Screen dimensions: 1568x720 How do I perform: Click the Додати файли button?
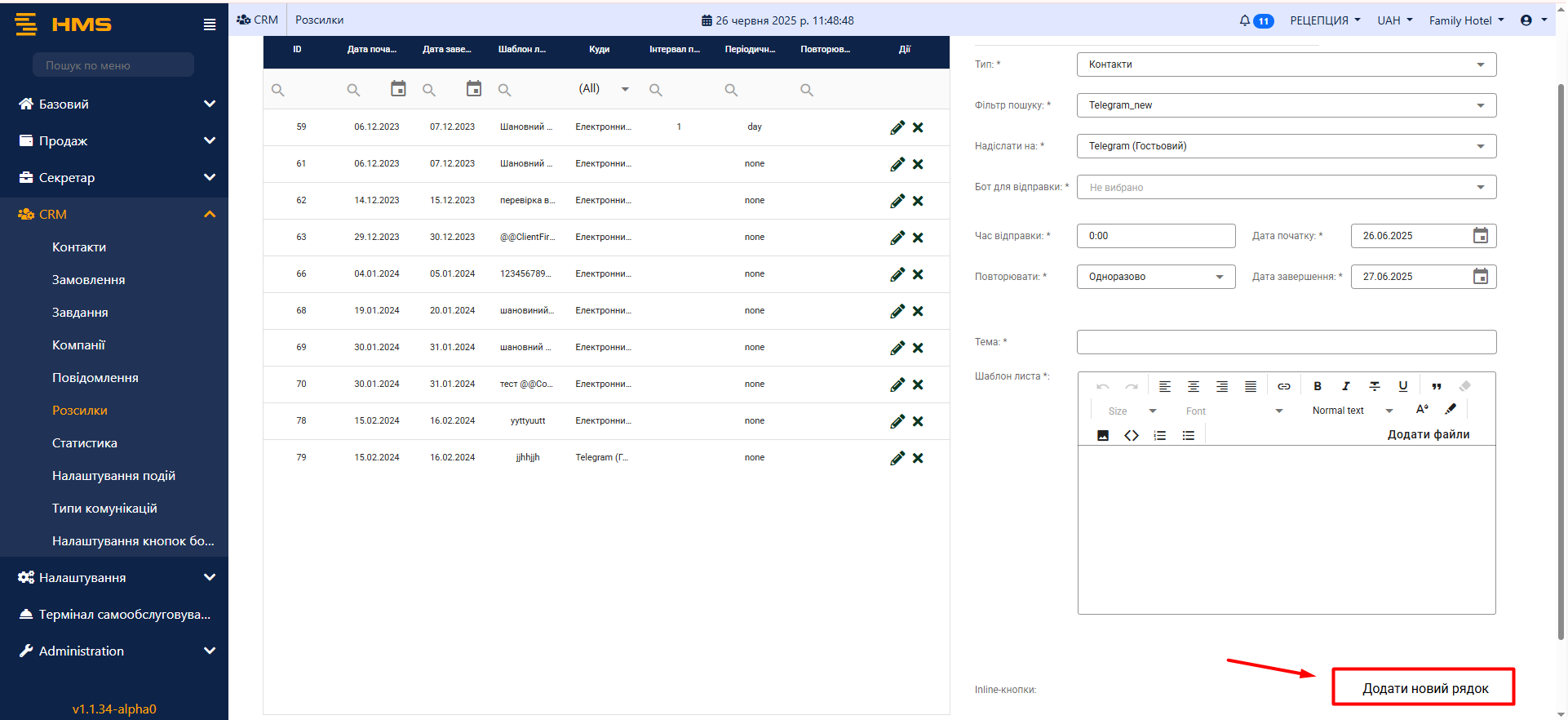(x=1428, y=434)
